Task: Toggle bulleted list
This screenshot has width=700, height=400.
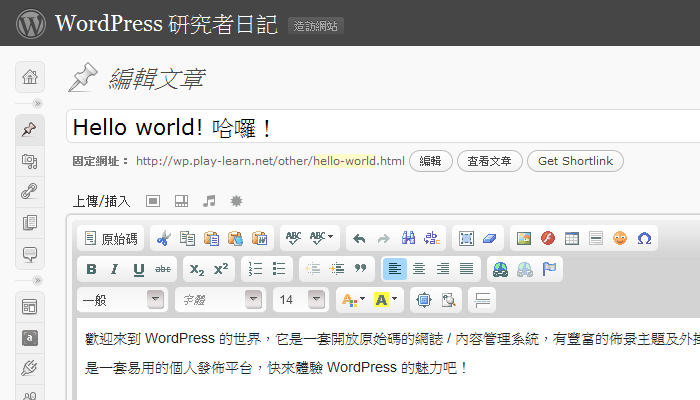Action: [279, 269]
